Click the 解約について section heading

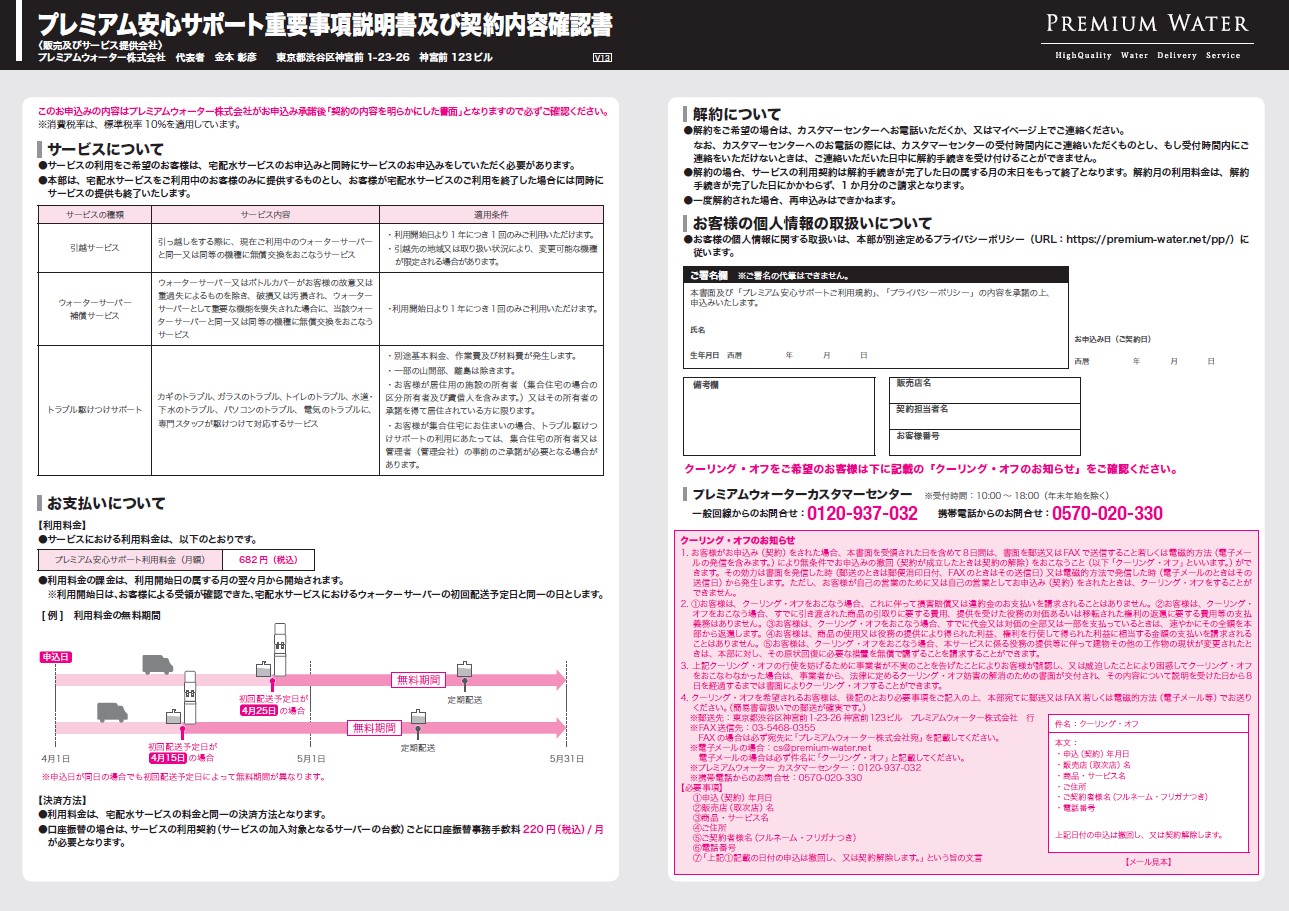pyautogui.click(x=738, y=114)
